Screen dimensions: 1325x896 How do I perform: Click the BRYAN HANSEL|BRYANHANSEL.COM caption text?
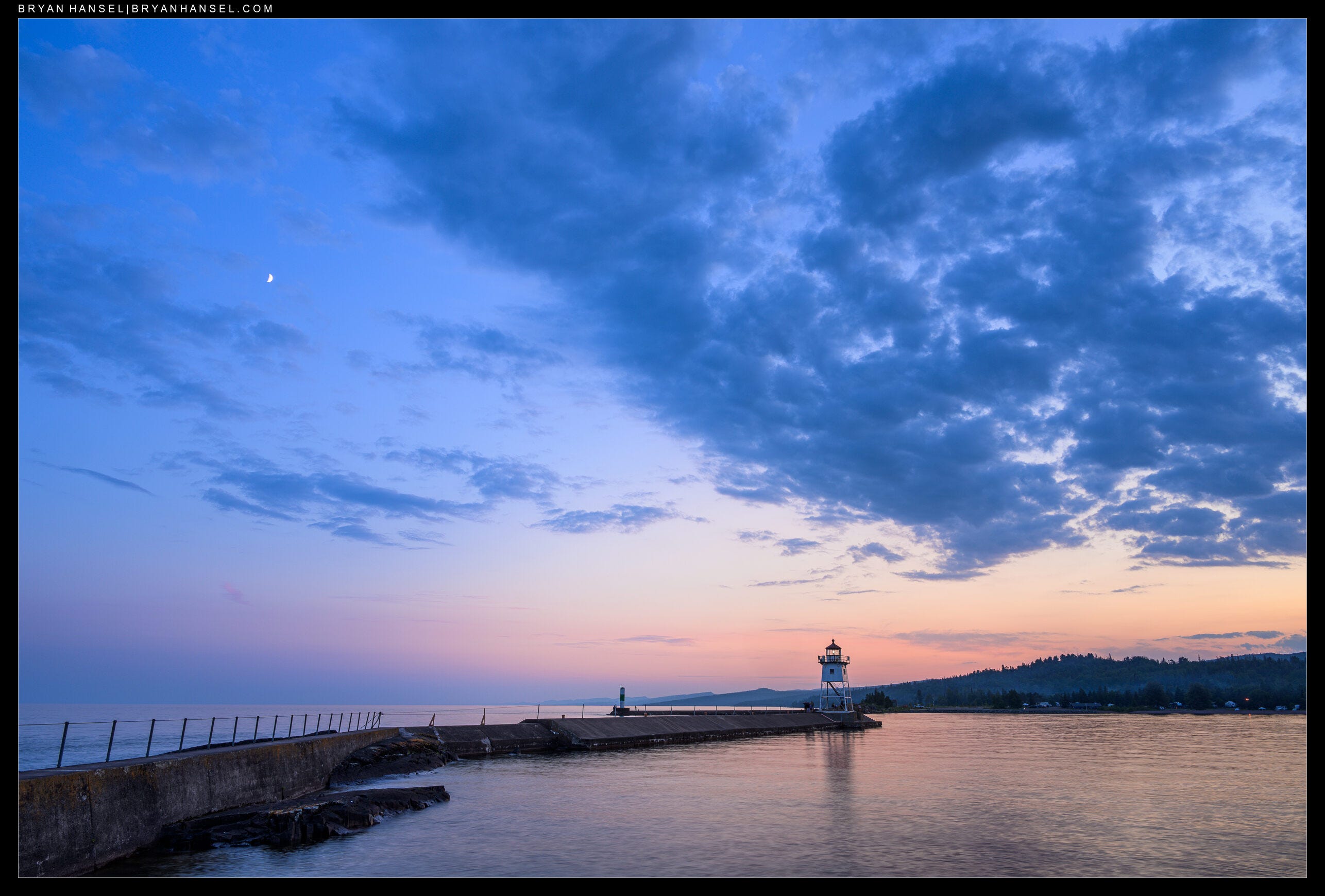pos(146,9)
